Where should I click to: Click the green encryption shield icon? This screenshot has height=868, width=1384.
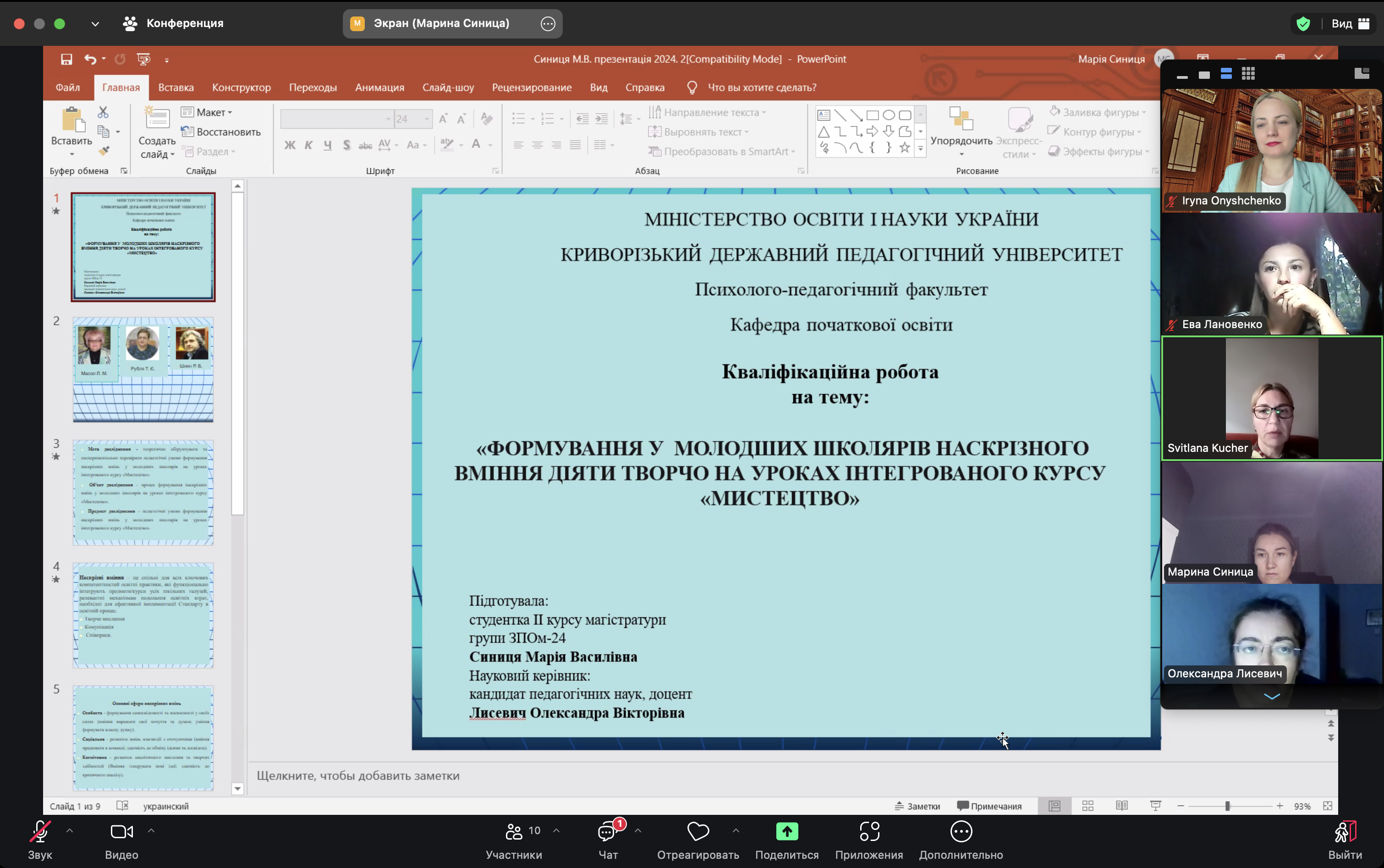point(1303,23)
